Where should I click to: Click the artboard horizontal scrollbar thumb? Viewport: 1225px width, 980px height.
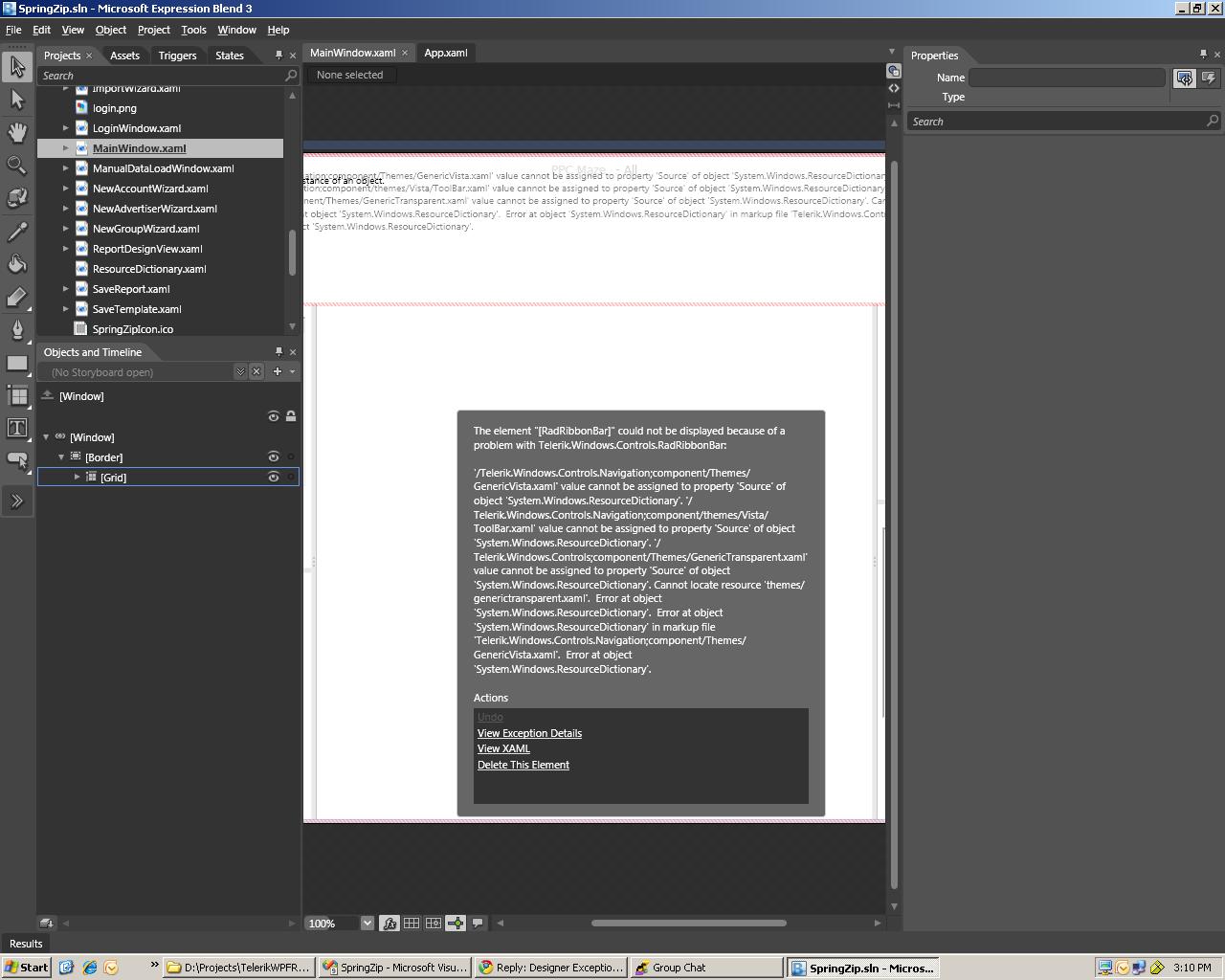coord(689,923)
